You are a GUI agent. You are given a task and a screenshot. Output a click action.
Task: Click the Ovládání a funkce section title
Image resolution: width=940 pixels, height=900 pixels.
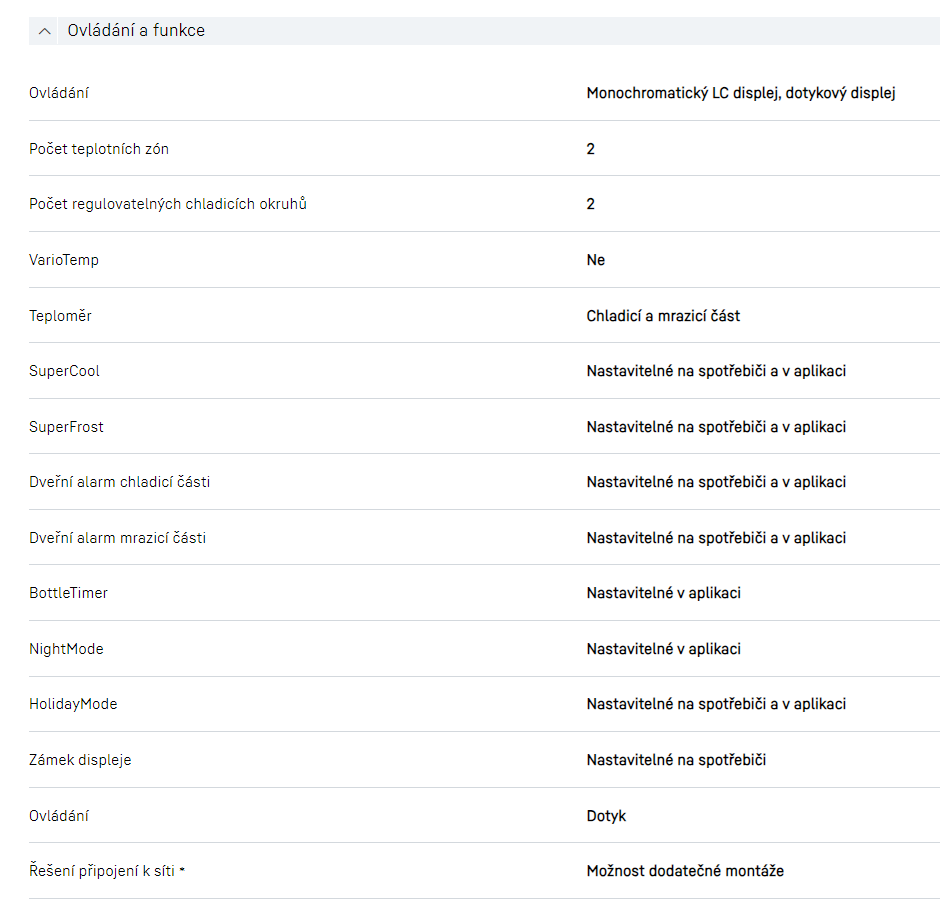pyautogui.click(x=136, y=31)
